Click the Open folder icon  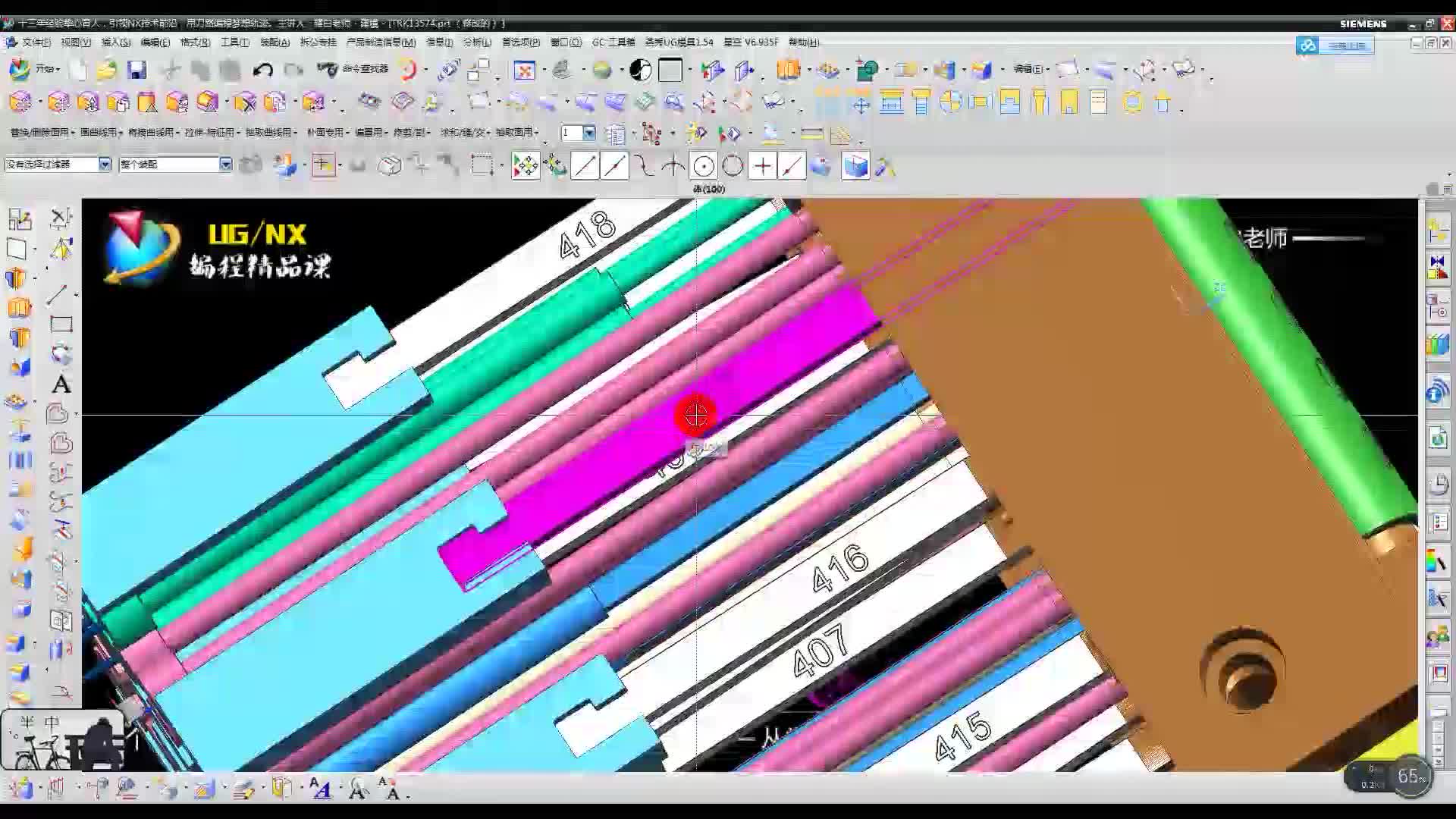point(106,71)
